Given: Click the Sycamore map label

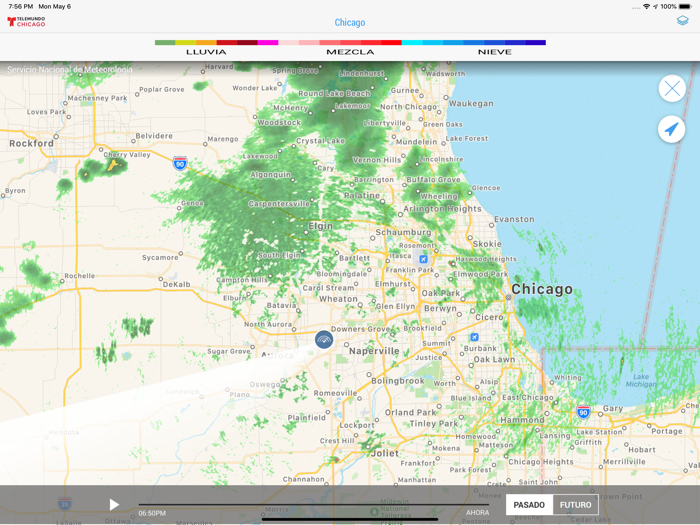Looking at the screenshot, I should (x=160, y=258).
